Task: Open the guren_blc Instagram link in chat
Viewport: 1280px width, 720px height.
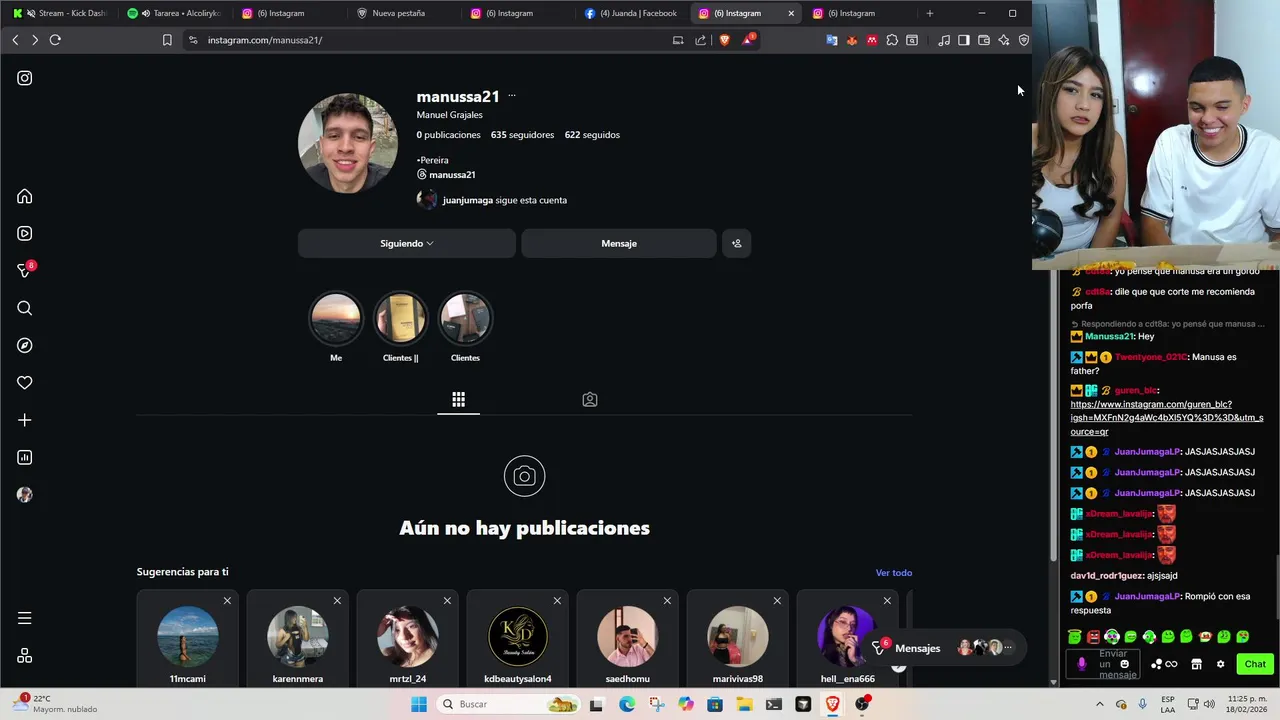Action: click(x=1166, y=418)
